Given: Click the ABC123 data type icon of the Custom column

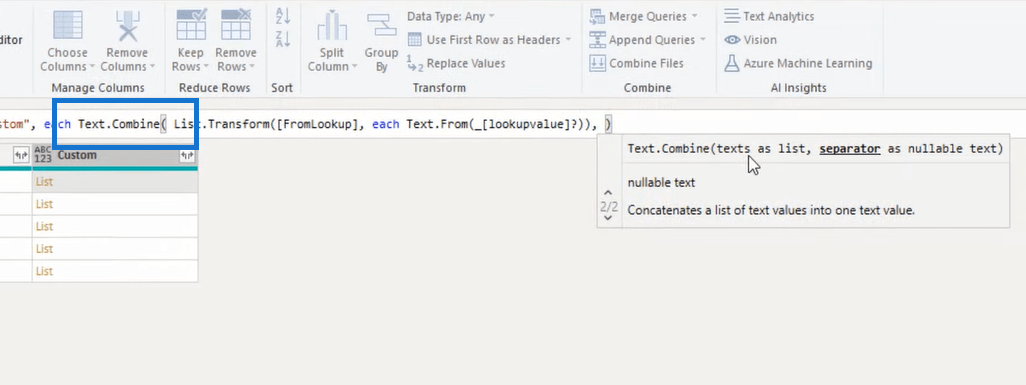Looking at the screenshot, I should click(43, 155).
